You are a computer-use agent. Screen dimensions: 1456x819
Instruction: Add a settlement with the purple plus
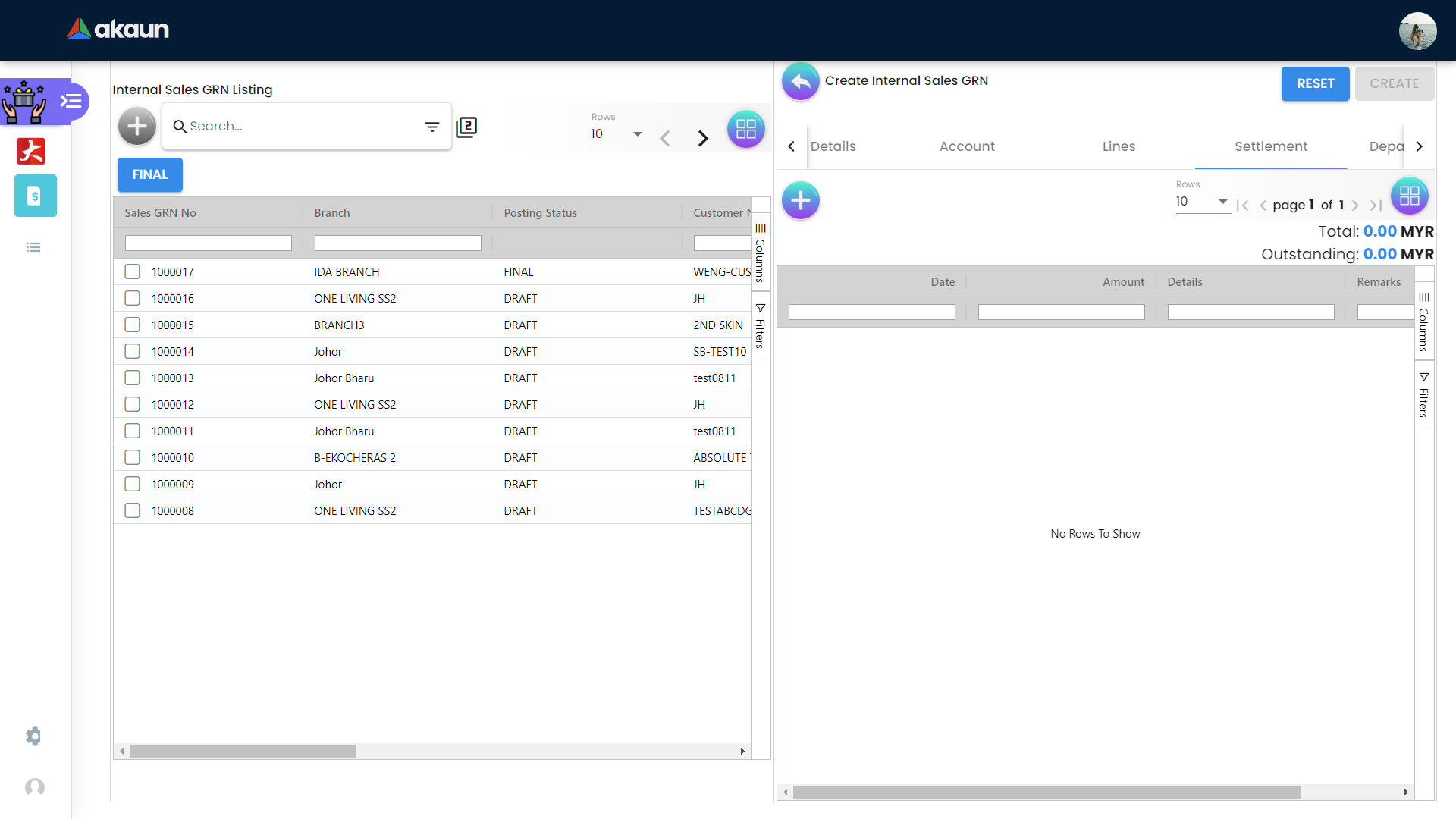pos(801,201)
